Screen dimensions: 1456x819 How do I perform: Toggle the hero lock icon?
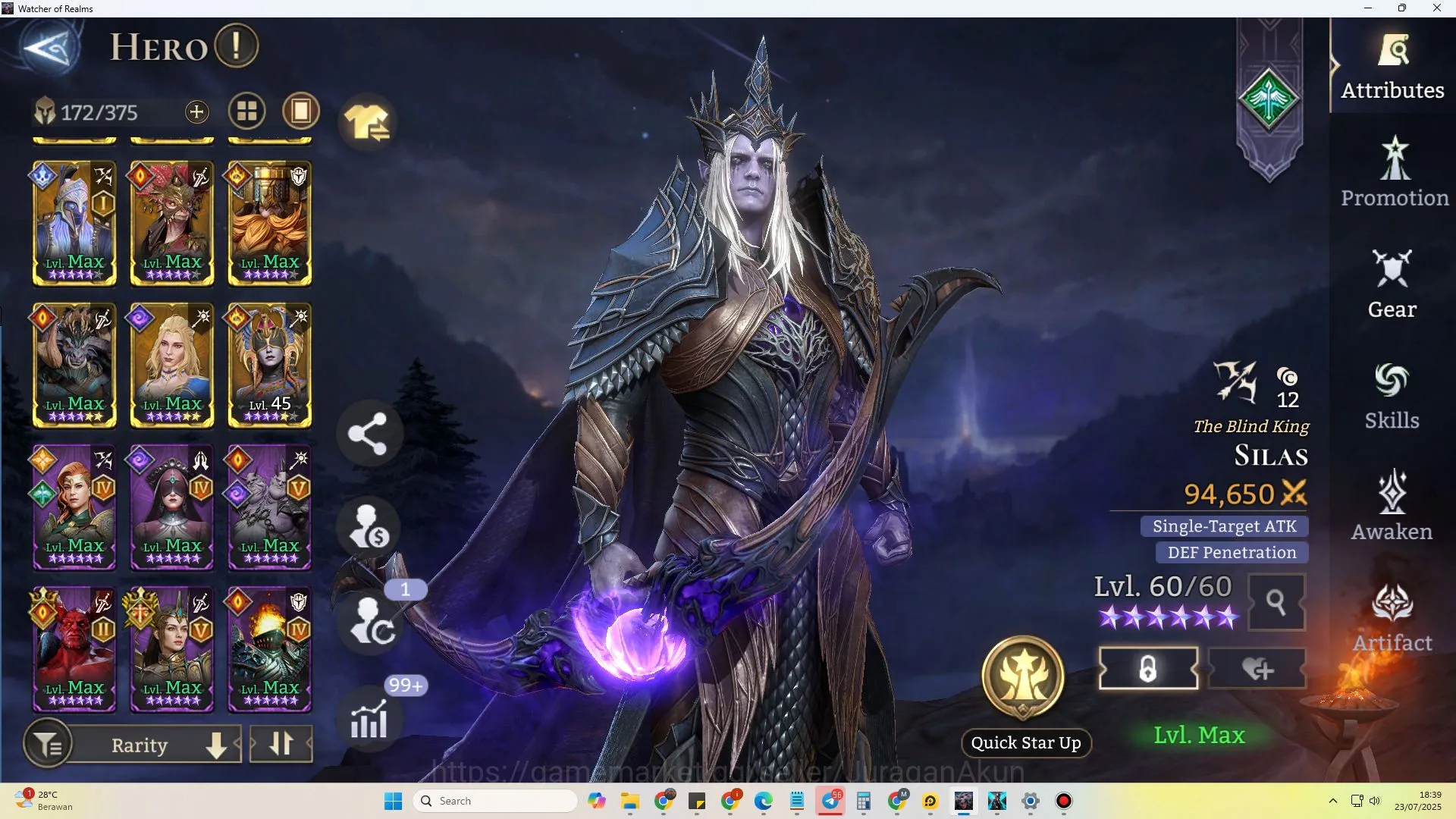click(x=1148, y=669)
